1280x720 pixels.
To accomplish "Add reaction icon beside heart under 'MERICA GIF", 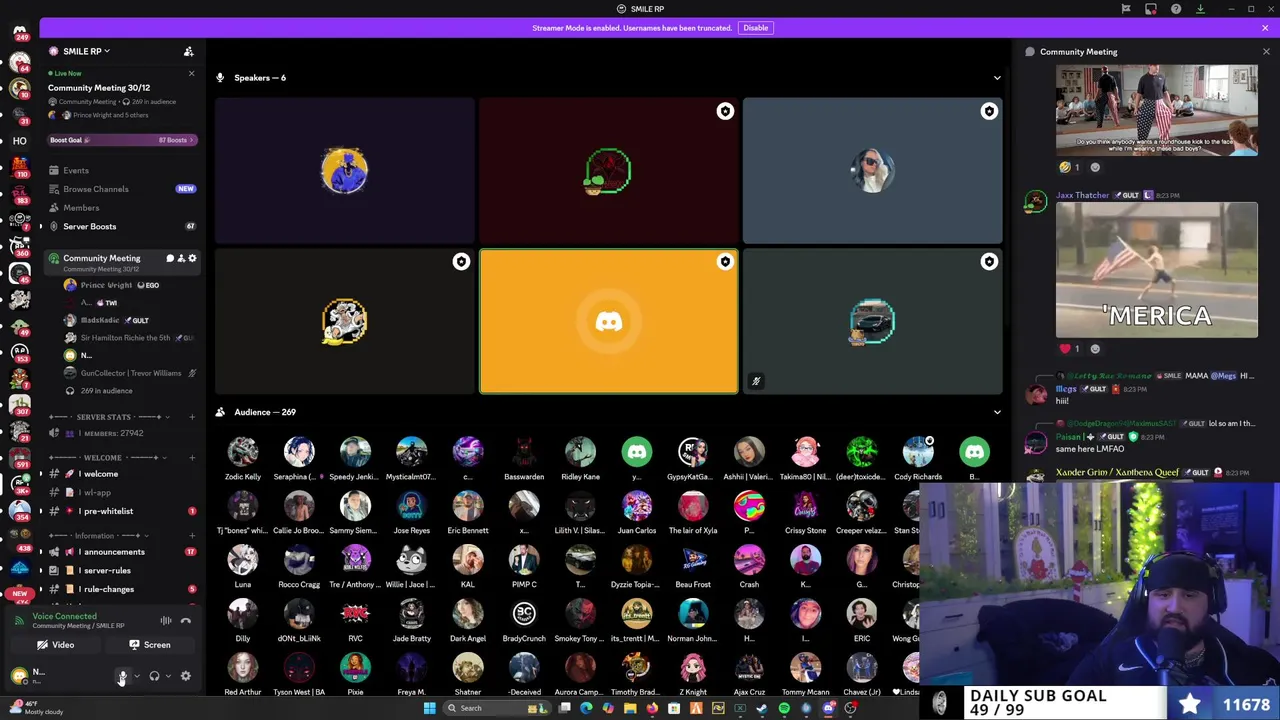I will pos(1095,349).
